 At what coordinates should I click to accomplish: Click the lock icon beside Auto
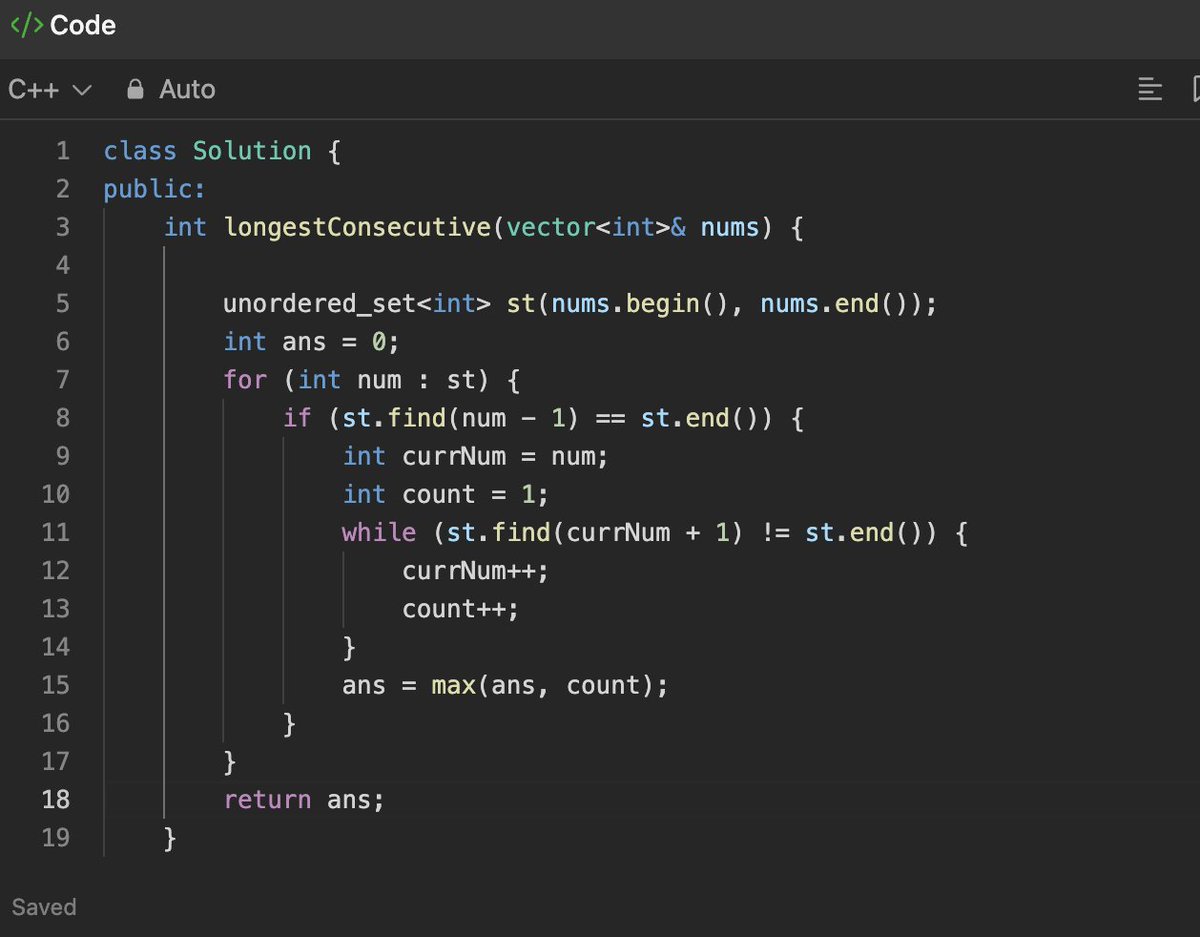[135, 89]
